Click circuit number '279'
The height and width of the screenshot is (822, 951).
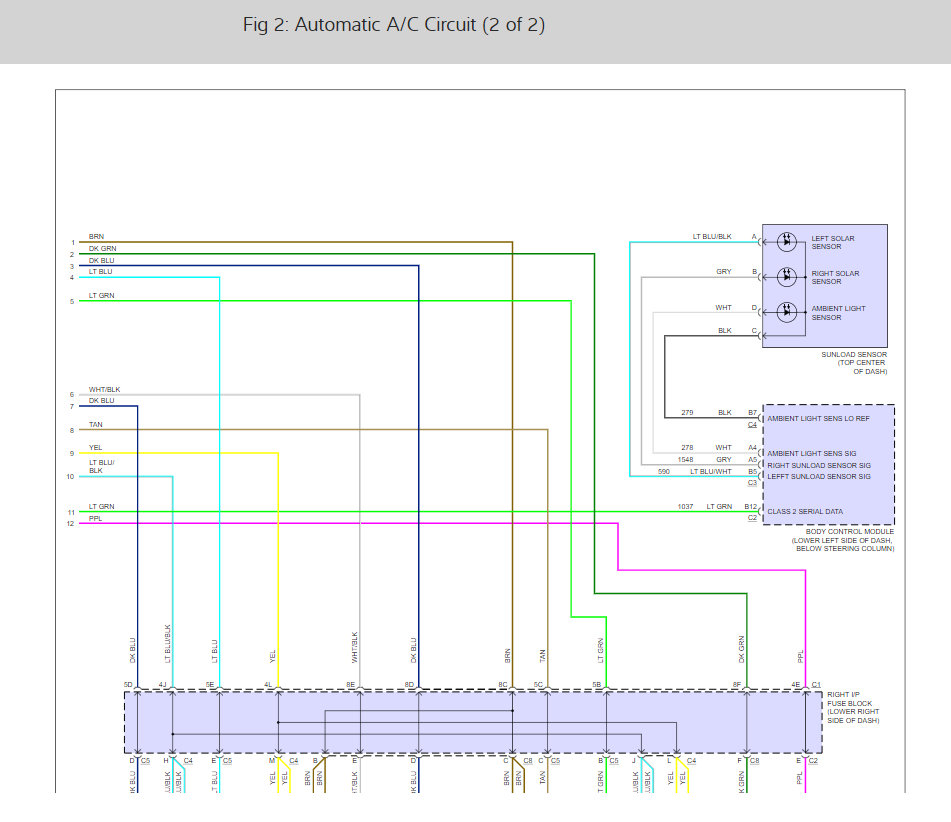click(x=687, y=413)
